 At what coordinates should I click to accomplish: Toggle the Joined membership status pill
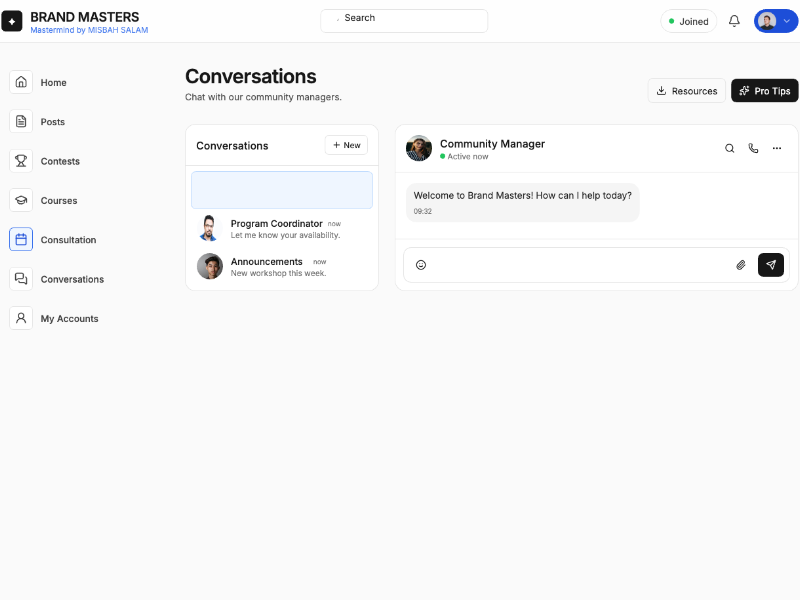click(688, 21)
